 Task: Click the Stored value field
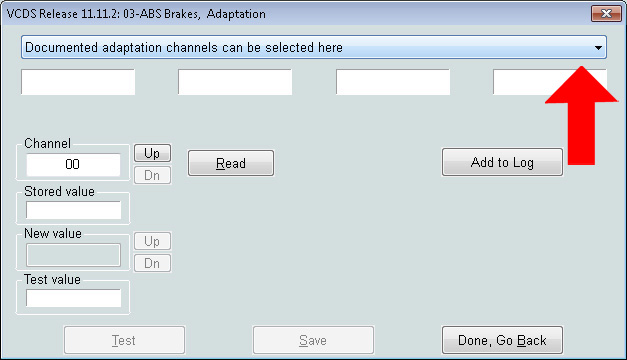tap(74, 210)
